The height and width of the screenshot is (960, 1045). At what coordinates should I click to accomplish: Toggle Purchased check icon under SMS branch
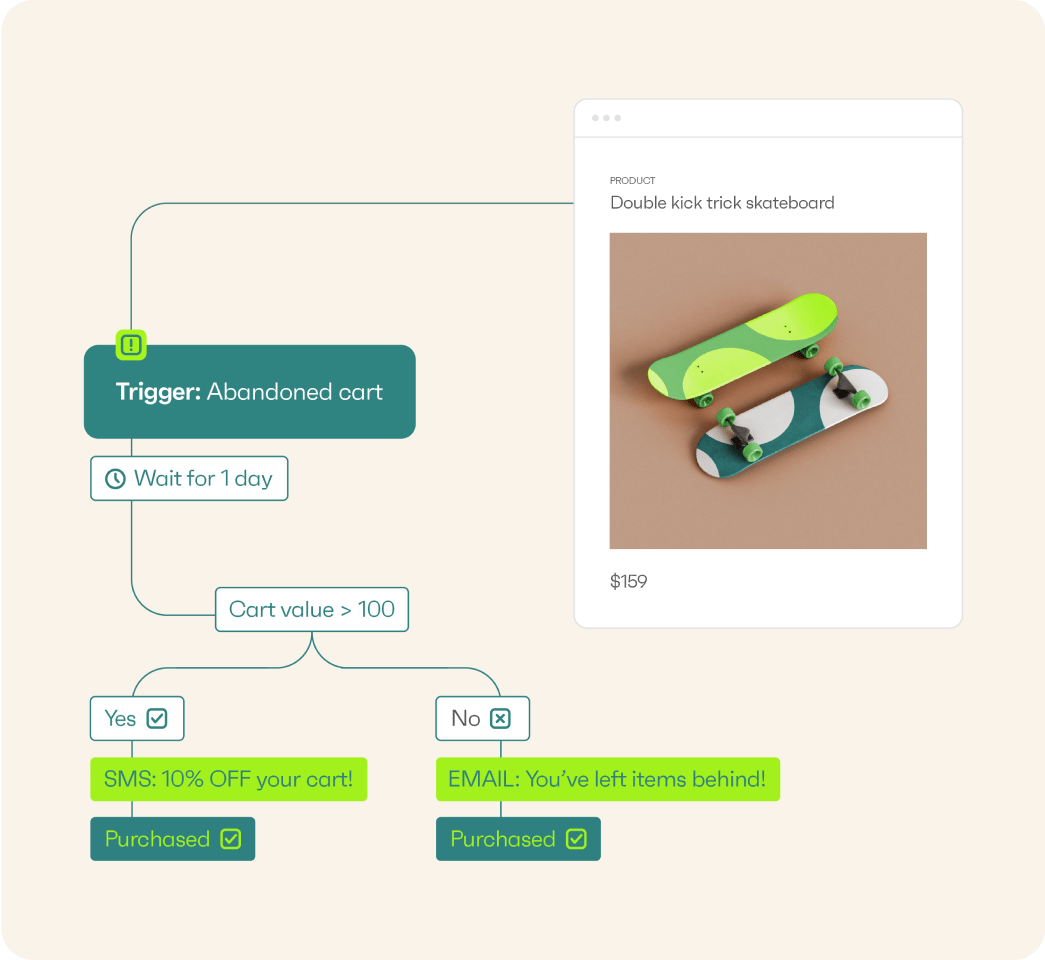231,839
